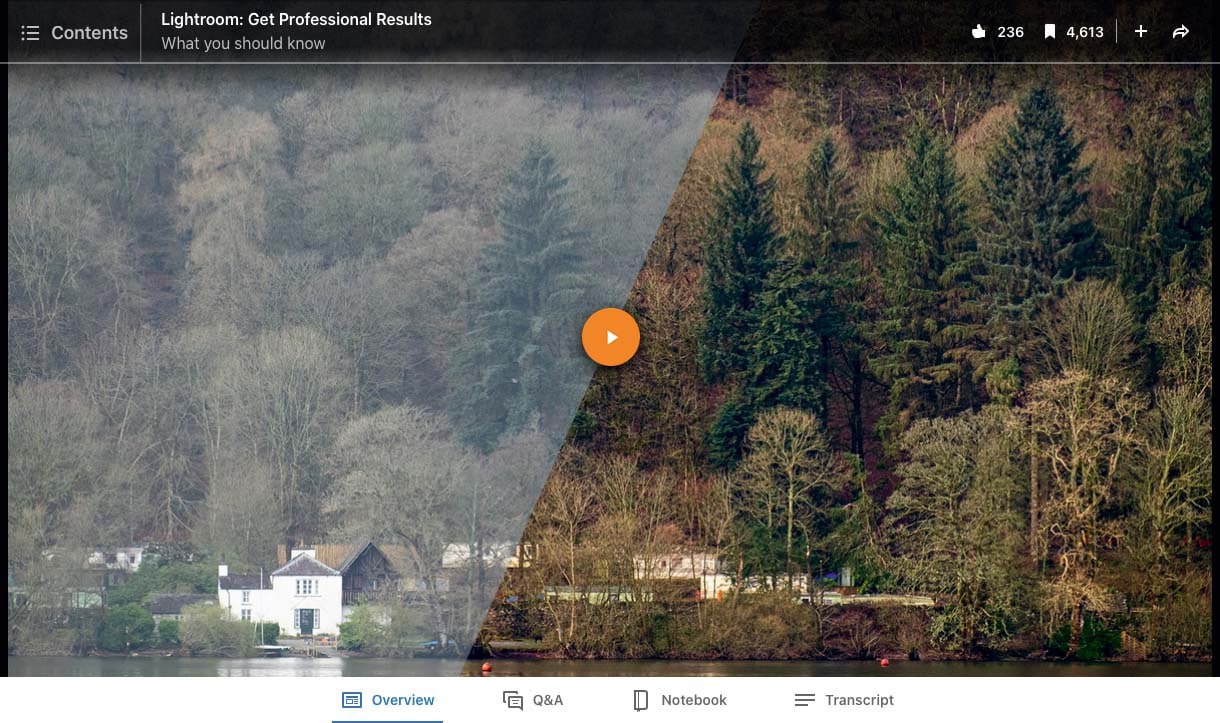Open the Transcript tab
The image size is (1220, 723).
click(x=844, y=700)
